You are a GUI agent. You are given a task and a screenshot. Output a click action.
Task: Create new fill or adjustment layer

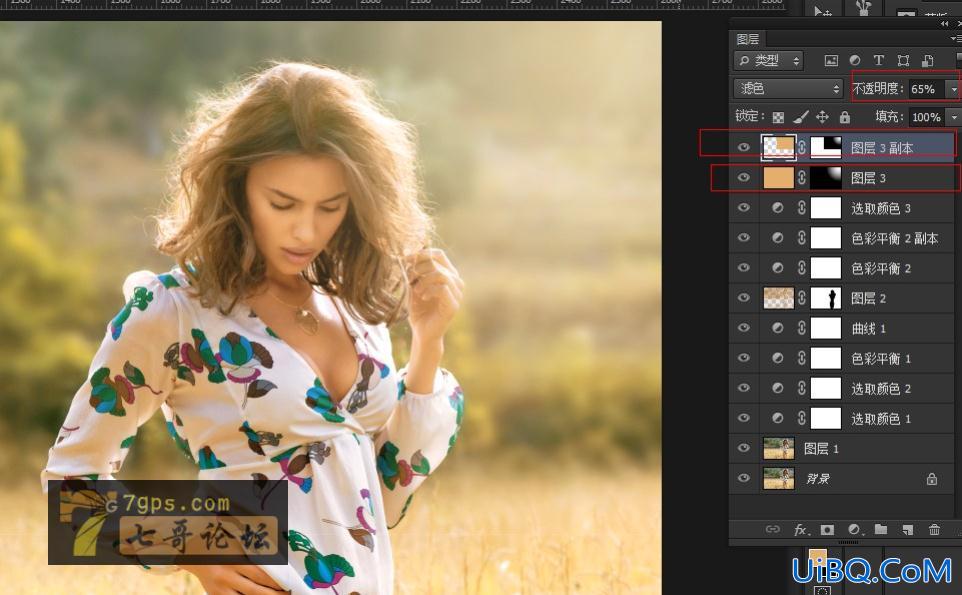click(x=855, y=529)
